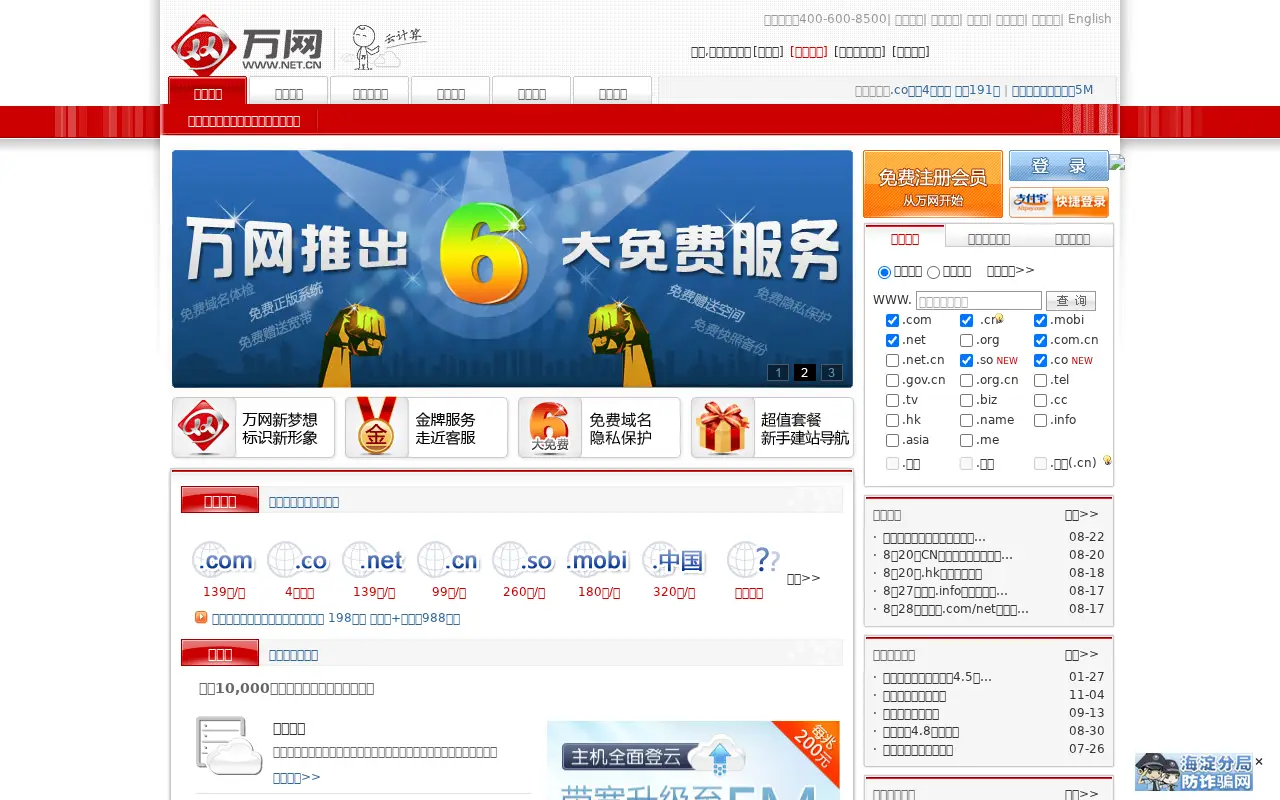The height and width of the screenshot is (800, 1280).
Task: Click the cloud server hosting icon
Action: tap(229, 746)
